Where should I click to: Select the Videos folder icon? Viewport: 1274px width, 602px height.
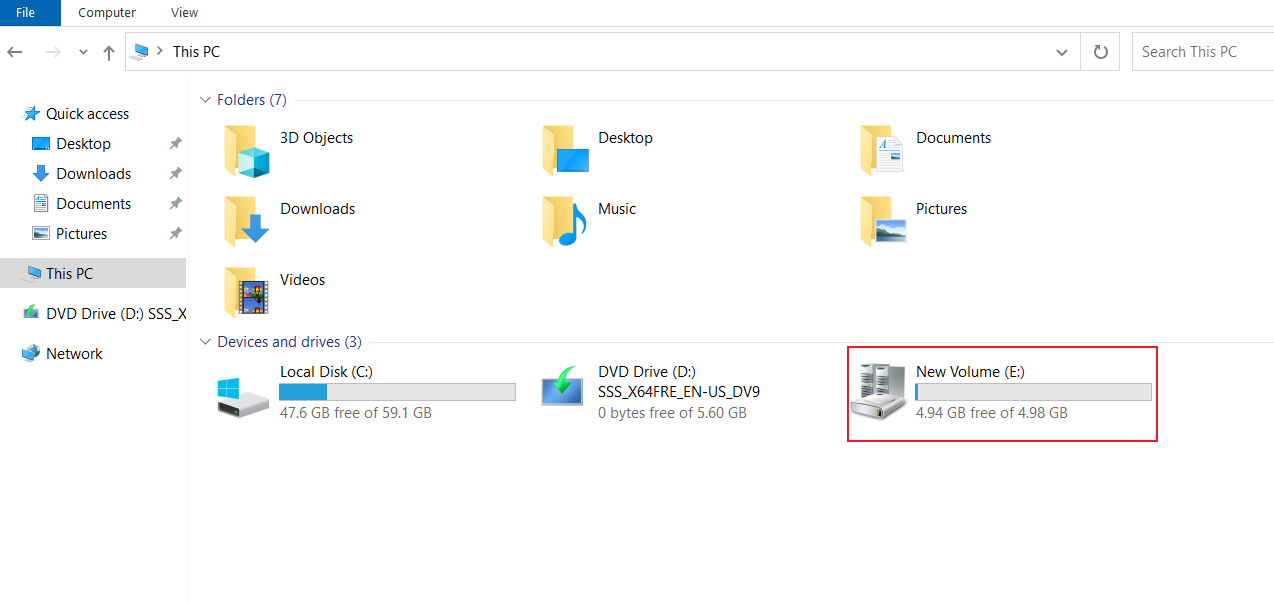(247, 292)
